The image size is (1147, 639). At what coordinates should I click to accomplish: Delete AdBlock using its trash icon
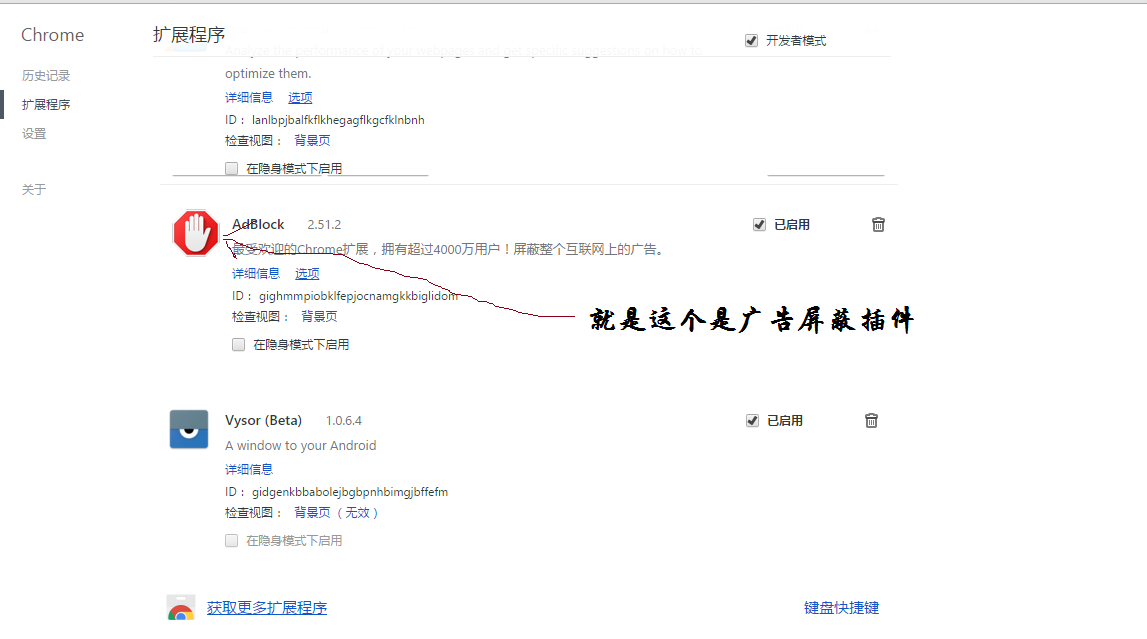(879, 224)
